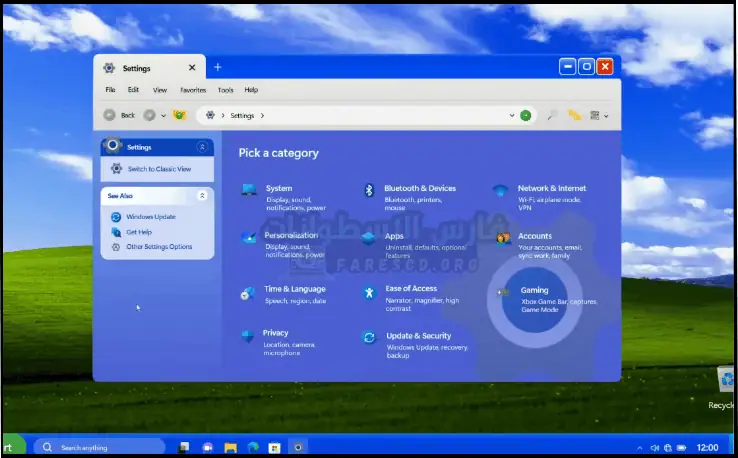Open the File menu
Image resolution: width=738 pixels, height=458 pixels.
pos(110,89)
